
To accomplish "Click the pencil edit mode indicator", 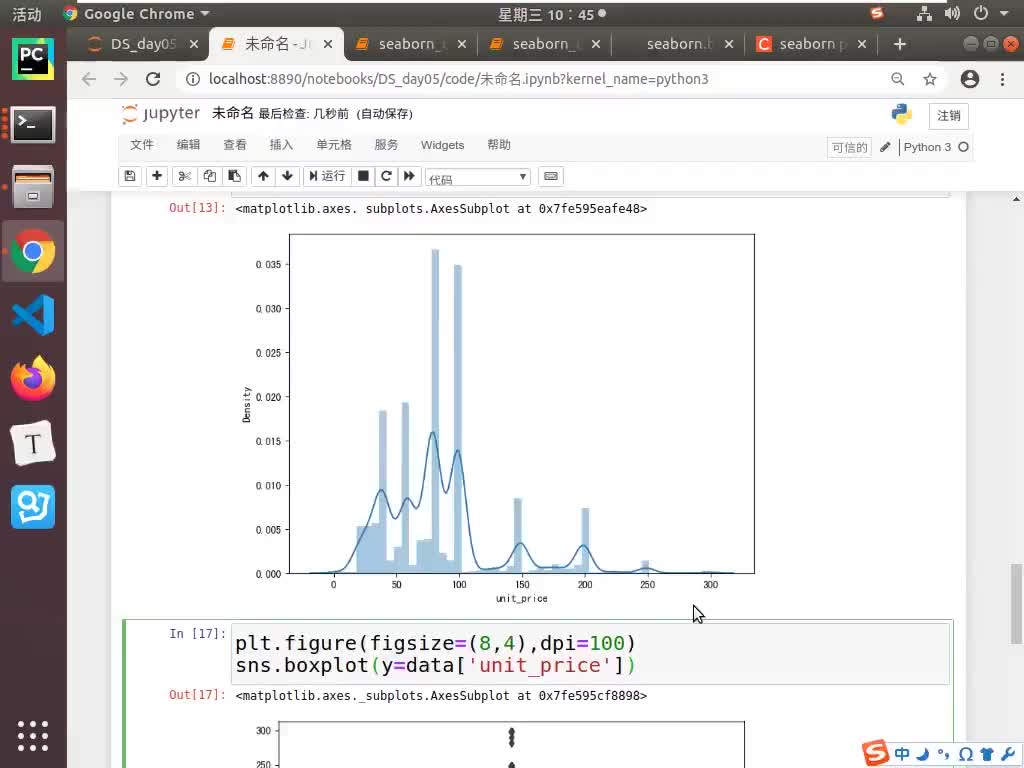I will tap(885, 147).
